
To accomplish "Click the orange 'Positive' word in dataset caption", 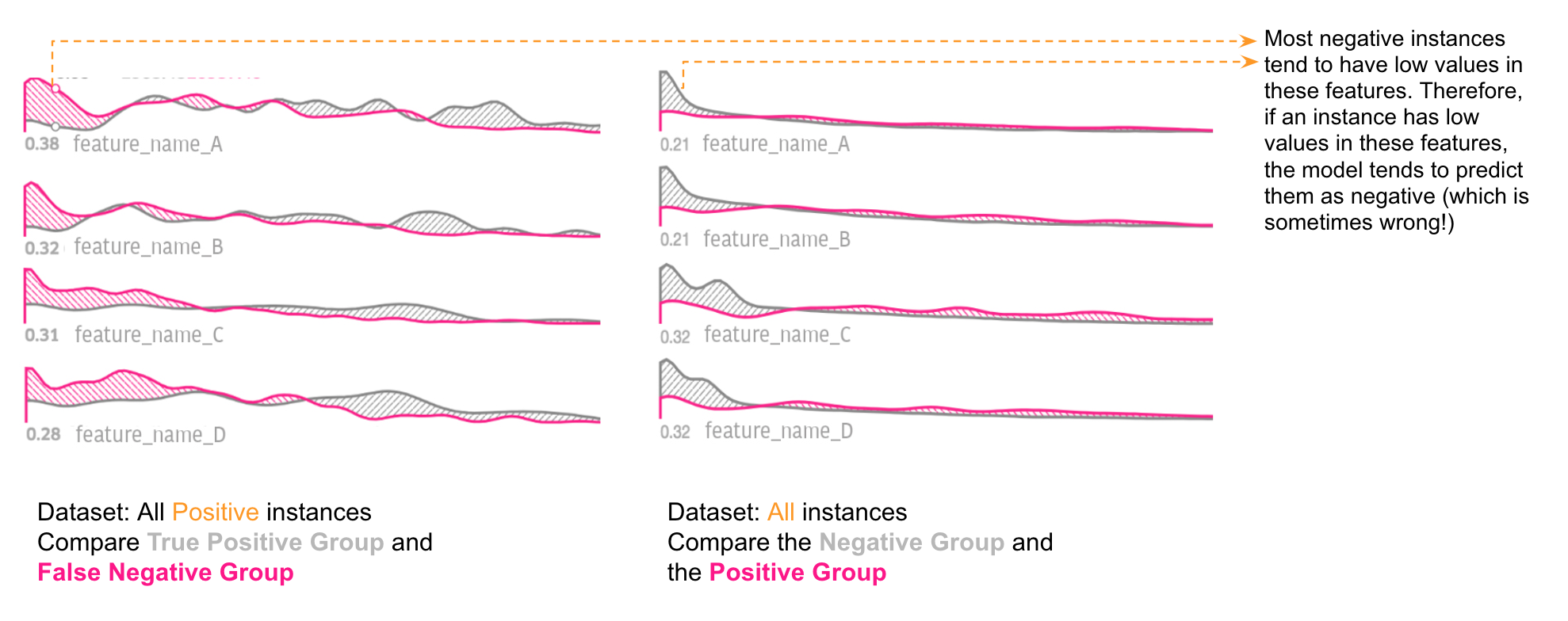I will click(x=215, y=512).
